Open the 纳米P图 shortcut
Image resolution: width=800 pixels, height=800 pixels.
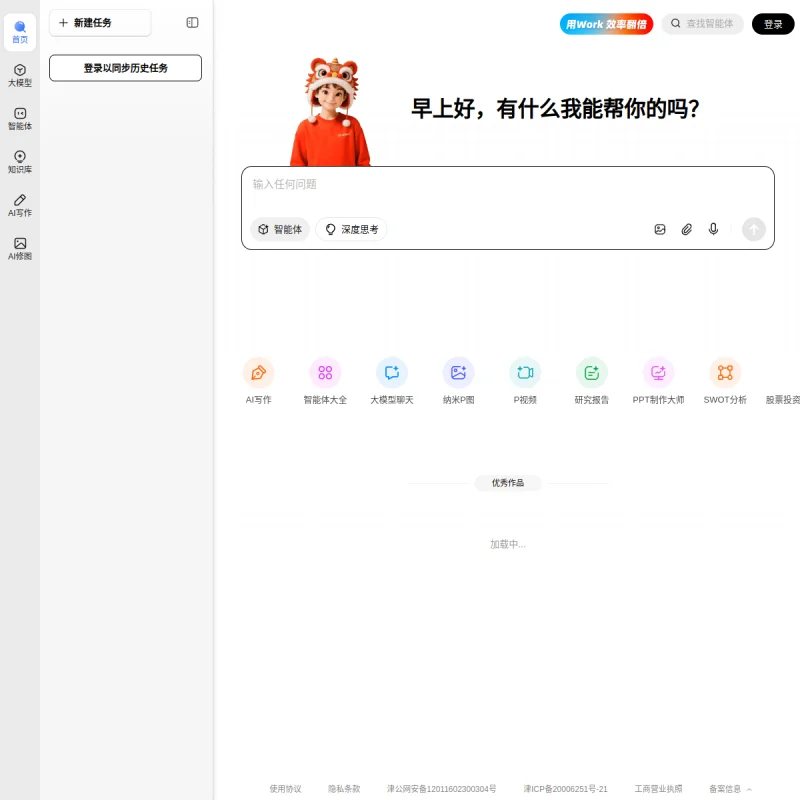point(459,381)
